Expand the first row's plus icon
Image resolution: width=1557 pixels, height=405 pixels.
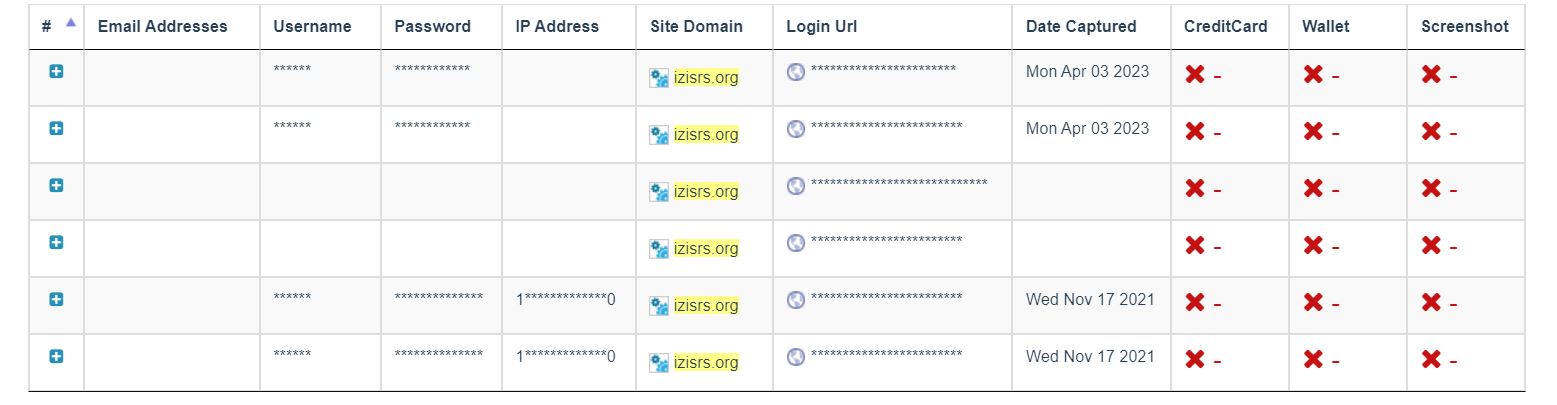[56, 72]
